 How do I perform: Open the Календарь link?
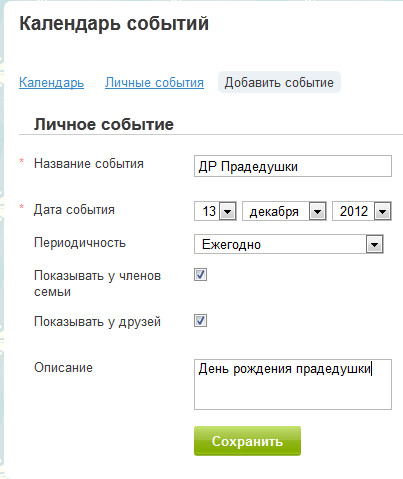(x=51, y=82)
